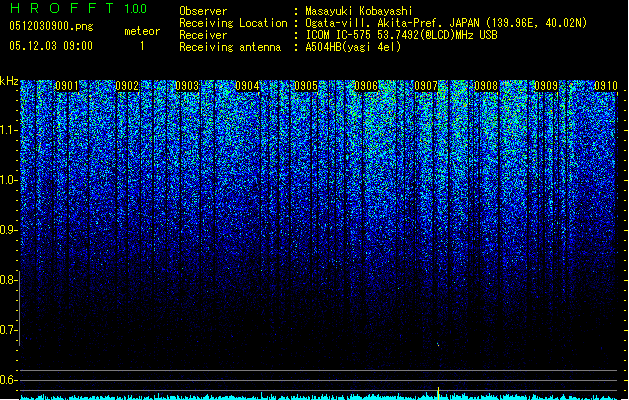Click the date stamp 05.12.03 09:00
The width and height of the screenshot is (629, 400).
point(51,46)
